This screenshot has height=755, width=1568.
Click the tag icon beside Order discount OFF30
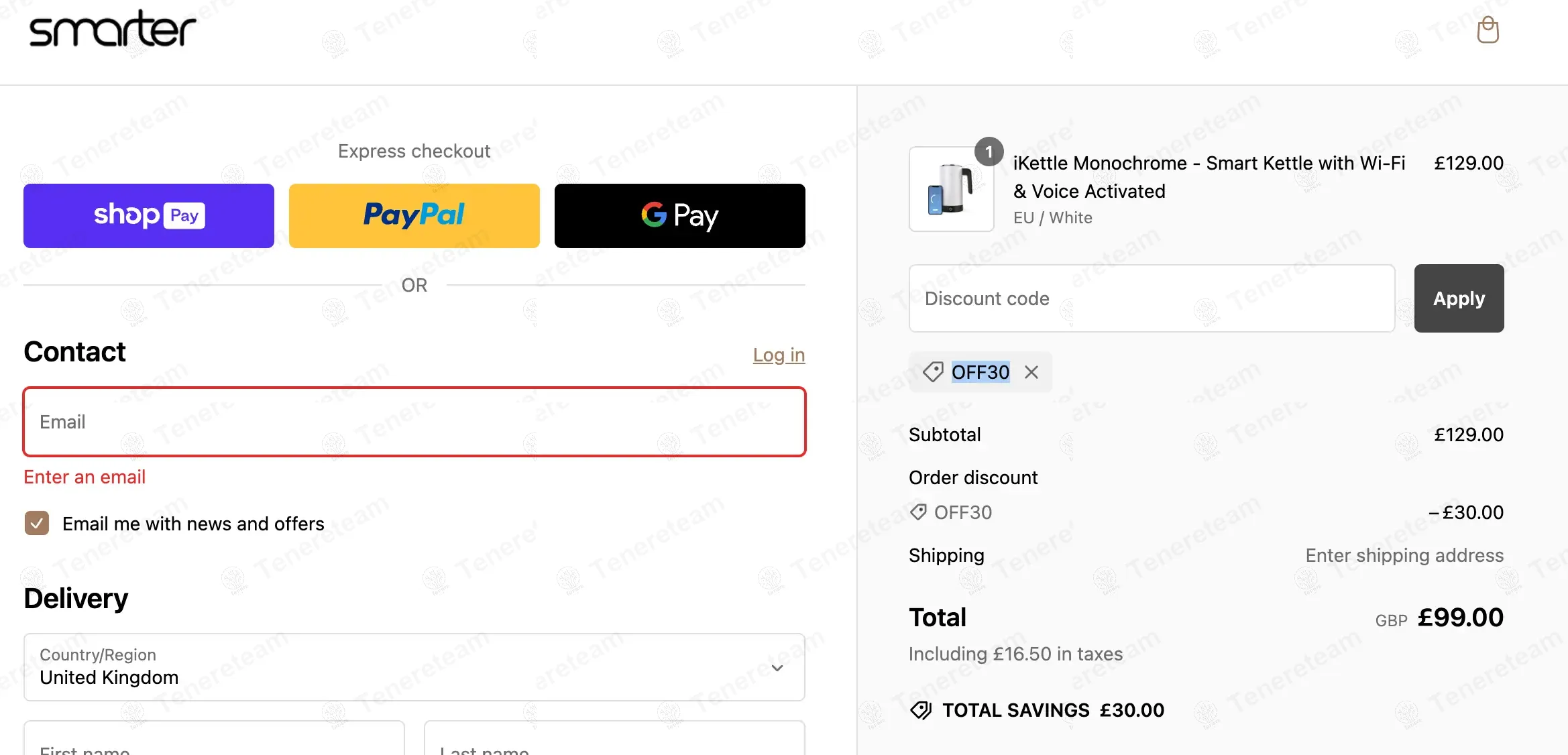pyautogui.click(x=918, y=512)
